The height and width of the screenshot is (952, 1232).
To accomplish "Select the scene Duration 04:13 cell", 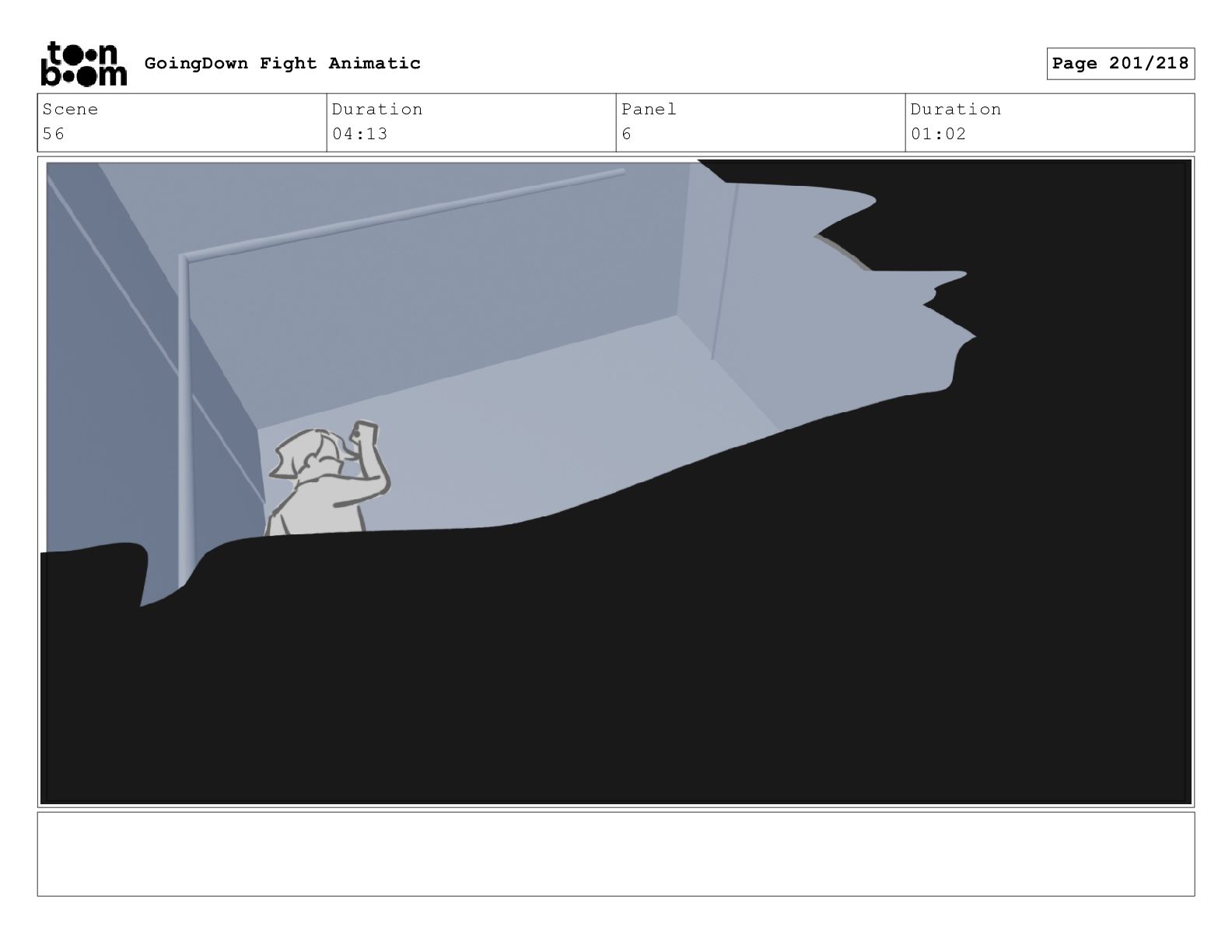I will 471,122.
